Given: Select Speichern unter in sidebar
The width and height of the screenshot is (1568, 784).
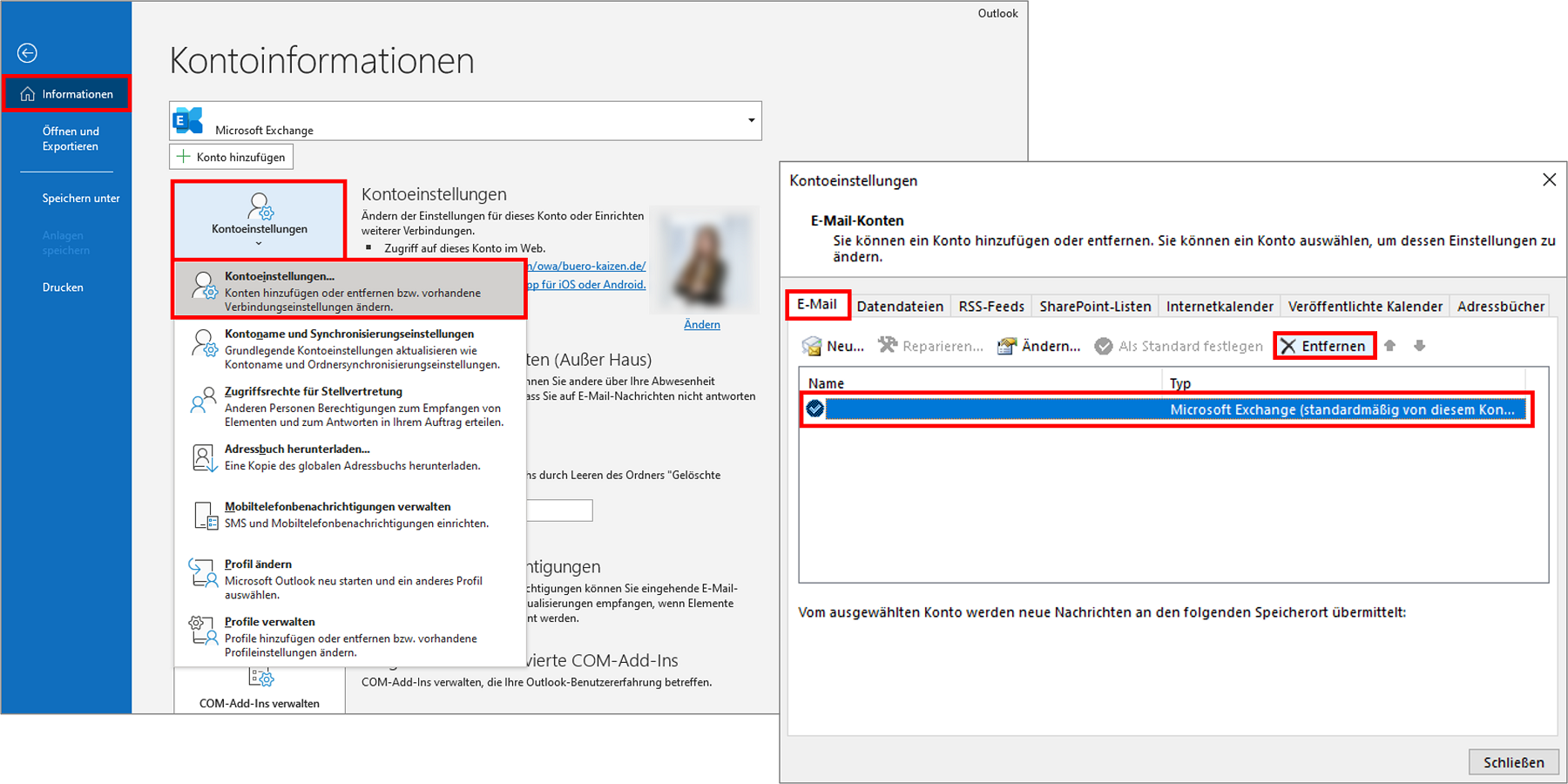Looking at the screenshot, I should click(x=81, y=199).
